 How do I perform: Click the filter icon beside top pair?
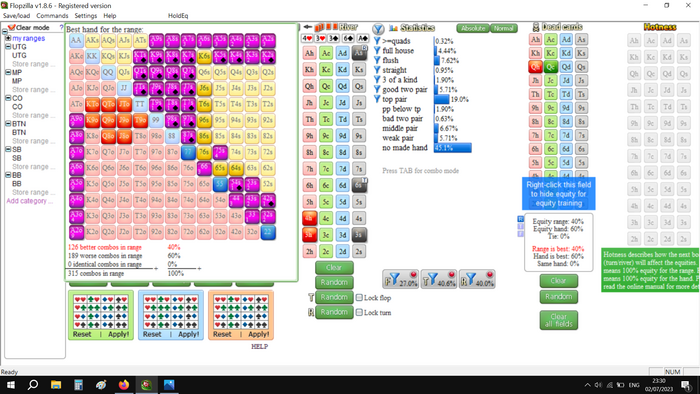(x=377, y=99)
